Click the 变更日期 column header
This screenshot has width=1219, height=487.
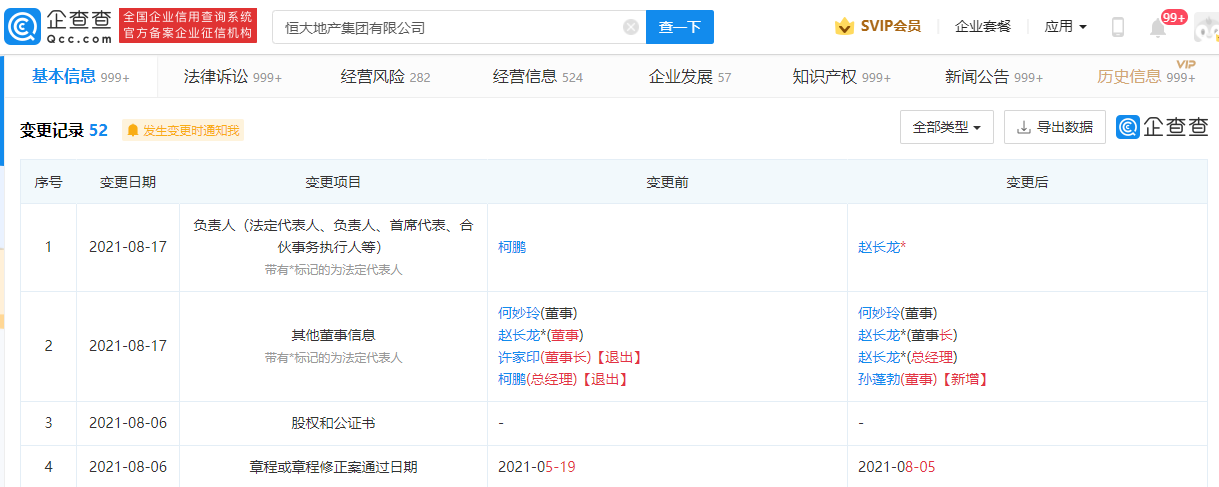pos(128,182)
